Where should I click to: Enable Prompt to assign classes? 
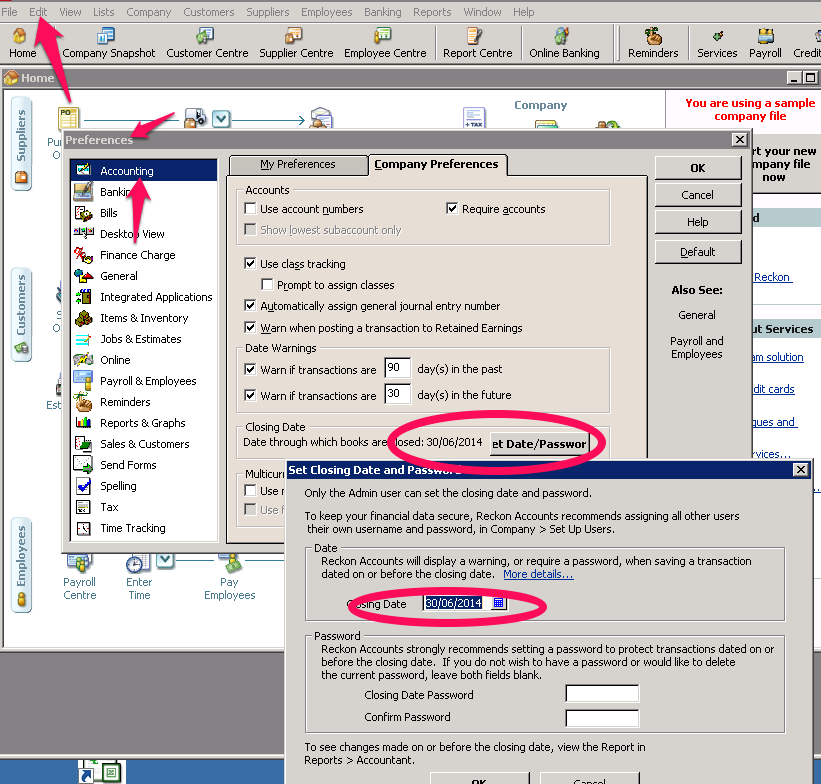coord(267,284)
